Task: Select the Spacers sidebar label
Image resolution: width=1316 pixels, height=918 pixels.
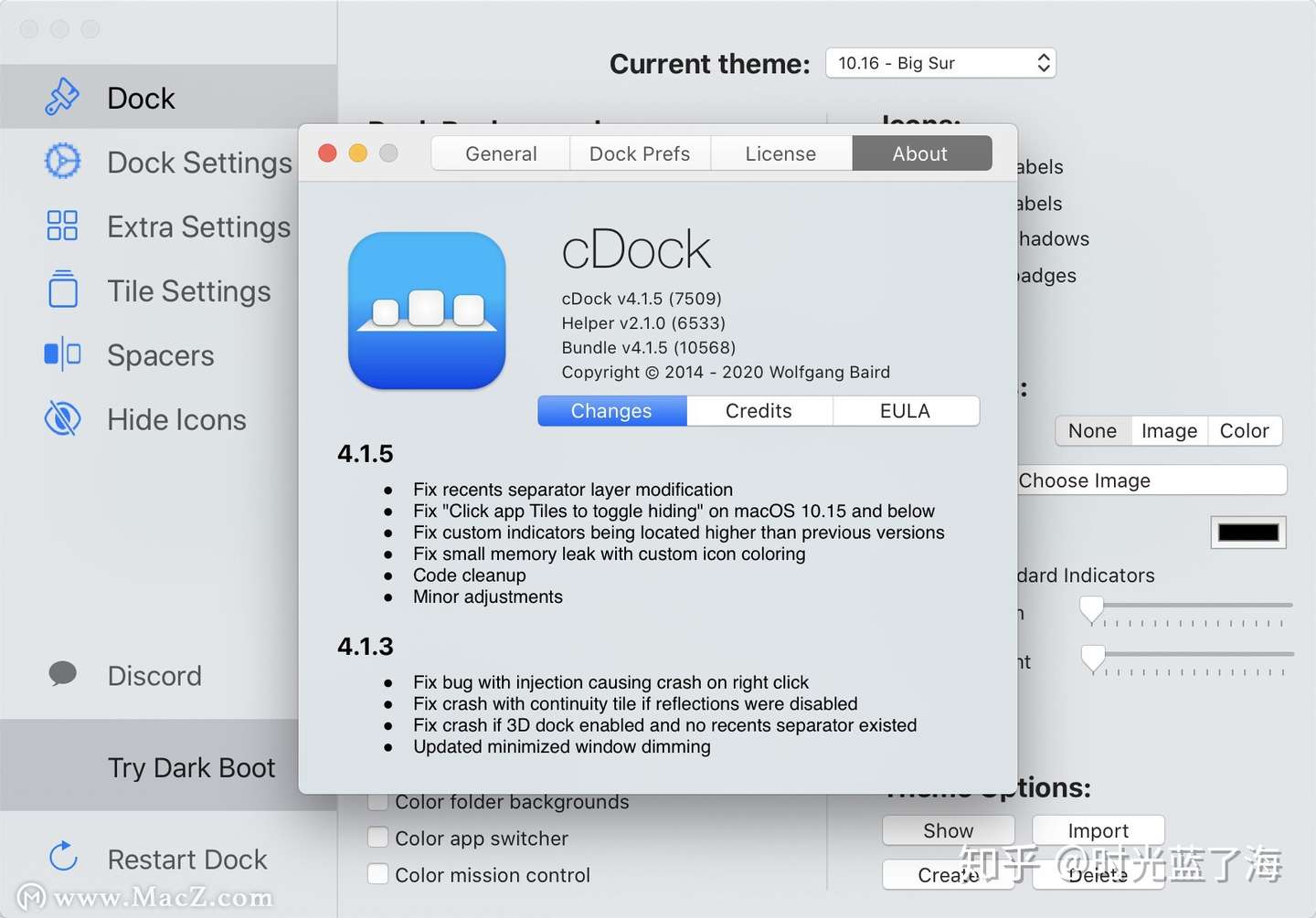Action: [x=161, y=355]
